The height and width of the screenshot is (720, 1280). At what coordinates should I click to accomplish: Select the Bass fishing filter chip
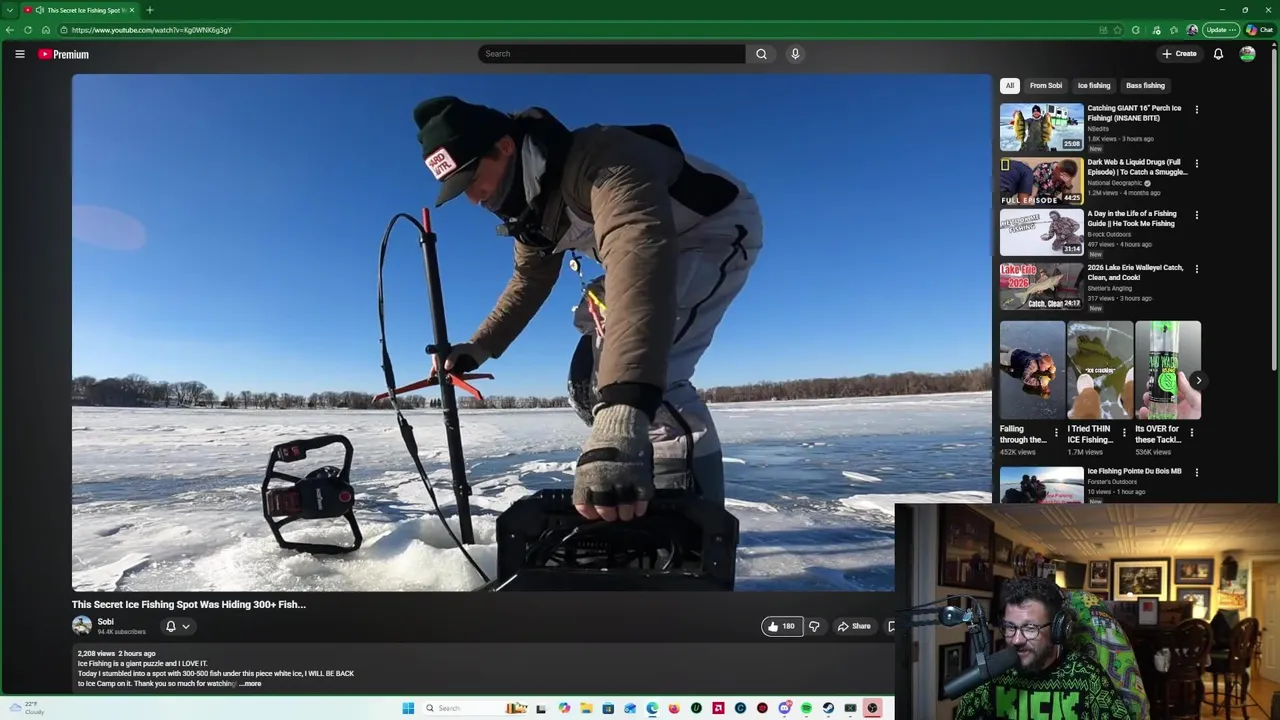1145,86
